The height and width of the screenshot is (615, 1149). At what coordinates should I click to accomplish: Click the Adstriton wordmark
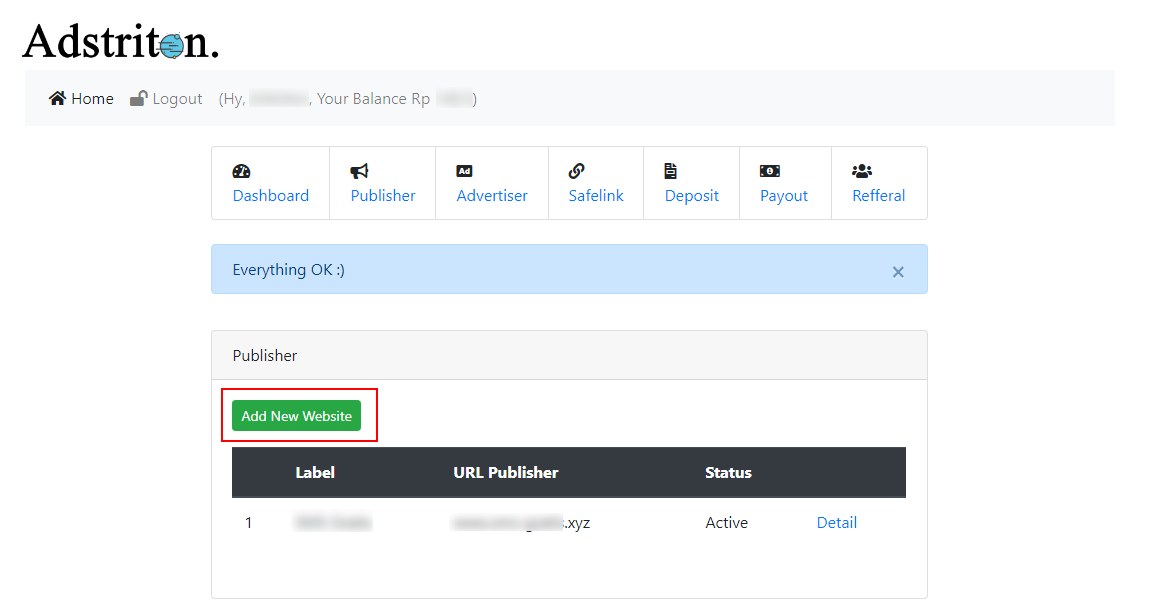(x=118, y=40)
